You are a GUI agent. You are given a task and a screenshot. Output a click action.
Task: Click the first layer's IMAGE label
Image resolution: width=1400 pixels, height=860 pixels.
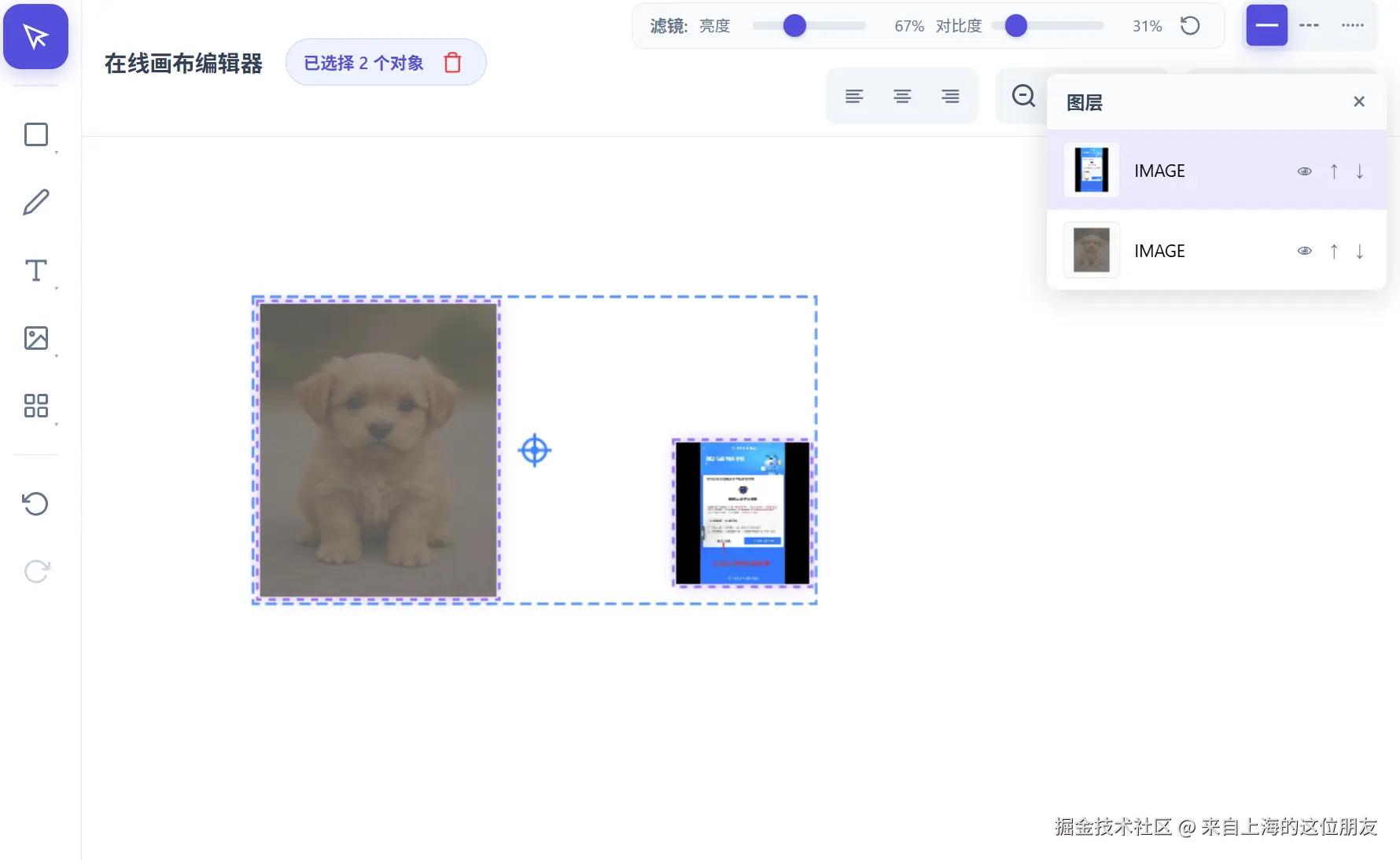click(1159, 171)
